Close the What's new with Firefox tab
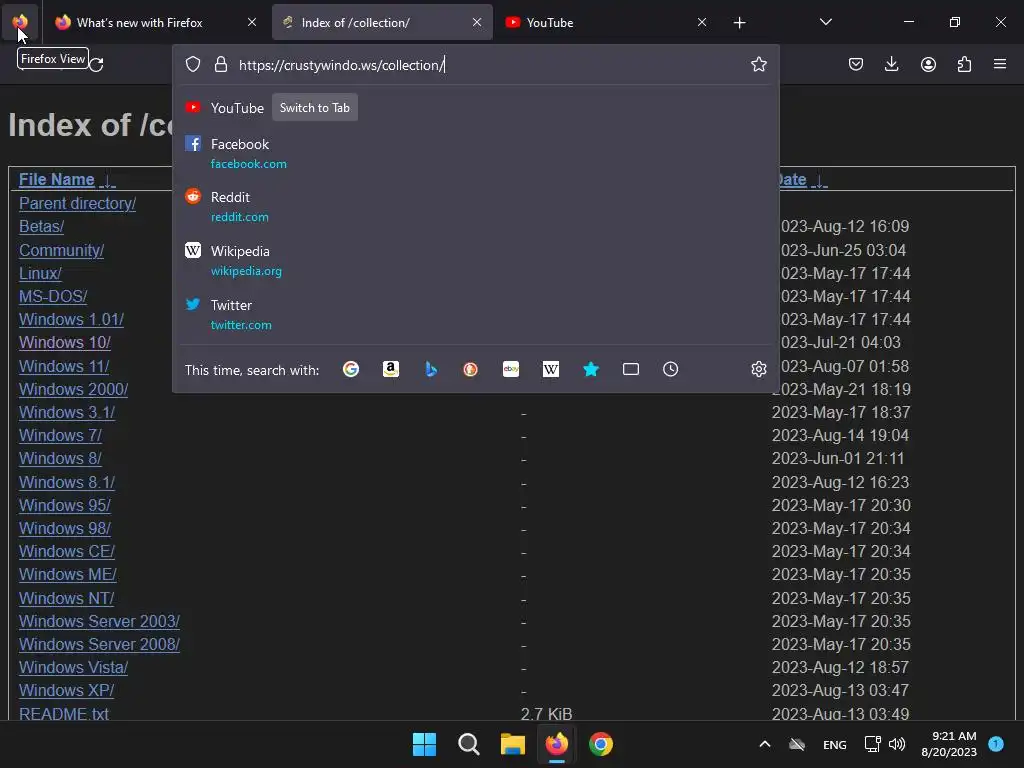The image size is (1024, 768). click(251, 22)
